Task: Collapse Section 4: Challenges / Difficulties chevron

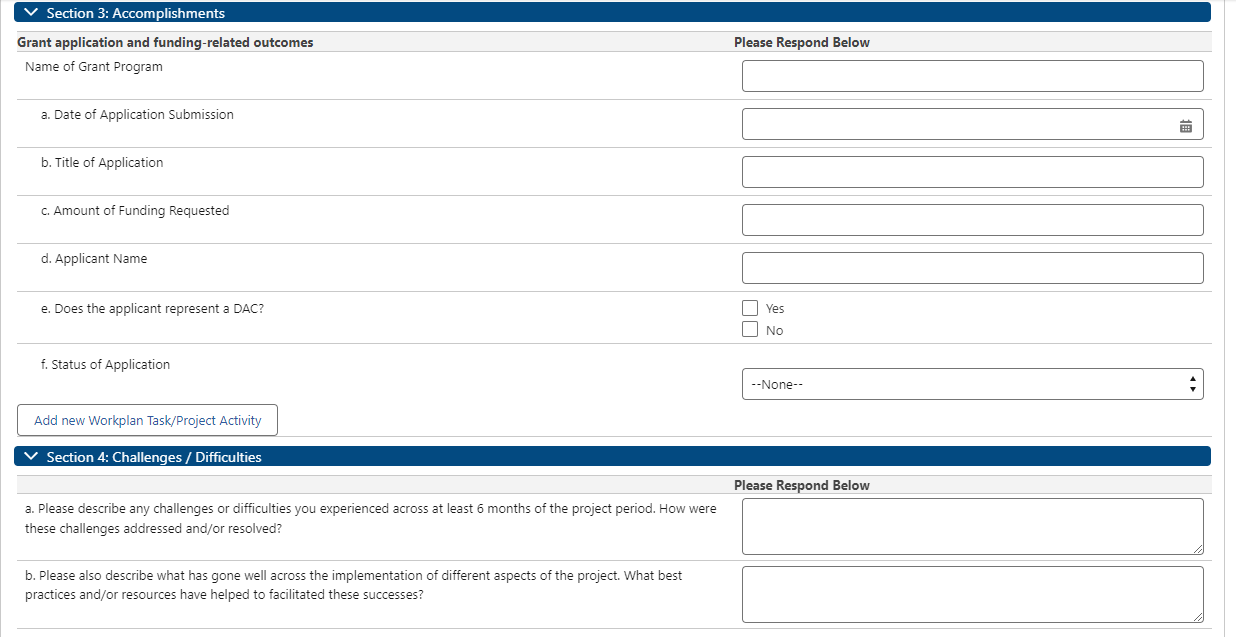Action: click(x=31, y=457)
